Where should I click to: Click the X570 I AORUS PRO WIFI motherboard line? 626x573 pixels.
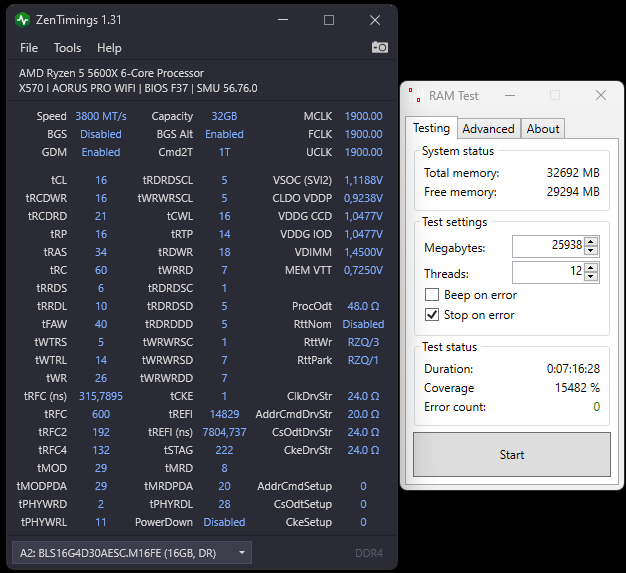138,88
